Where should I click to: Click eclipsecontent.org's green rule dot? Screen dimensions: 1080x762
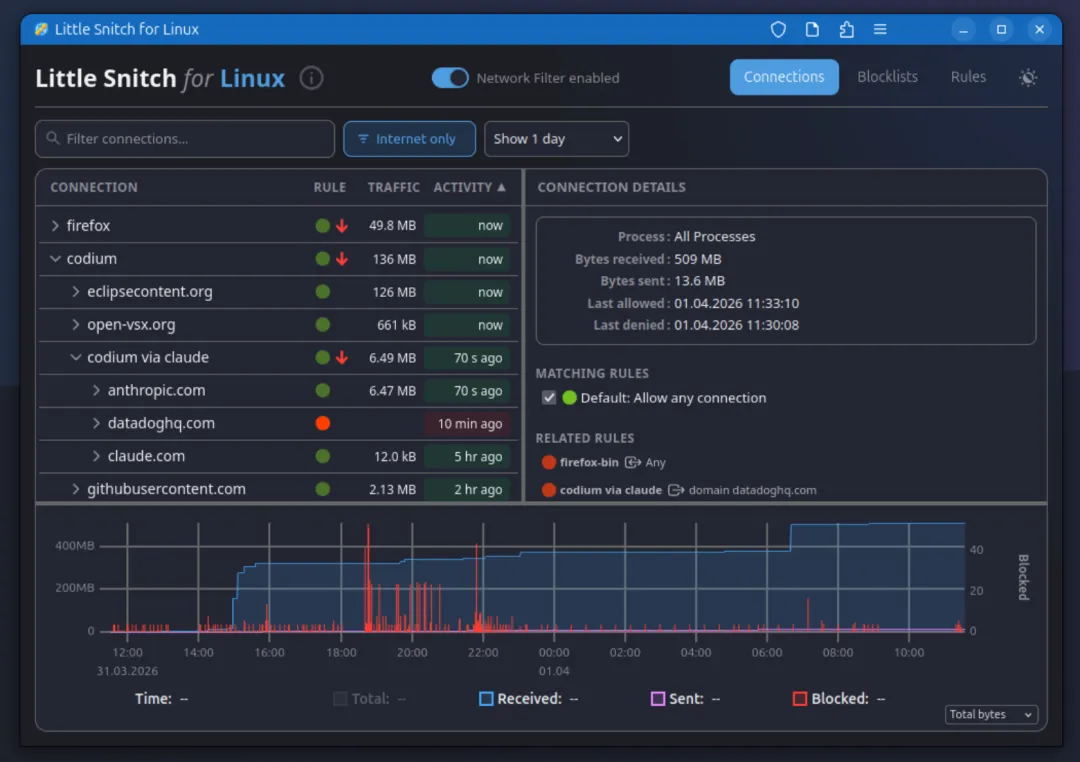[x=322, y=291]
